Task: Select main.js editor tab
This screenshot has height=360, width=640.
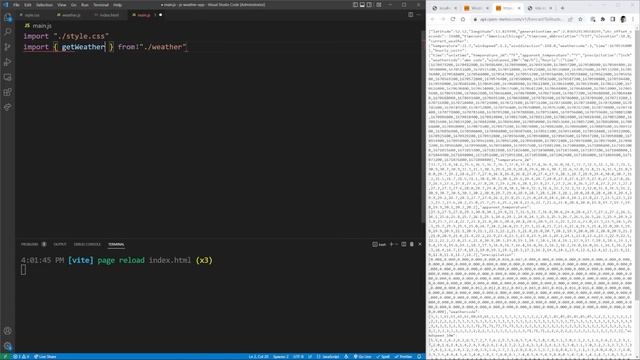Action: (x=143, y=15)
